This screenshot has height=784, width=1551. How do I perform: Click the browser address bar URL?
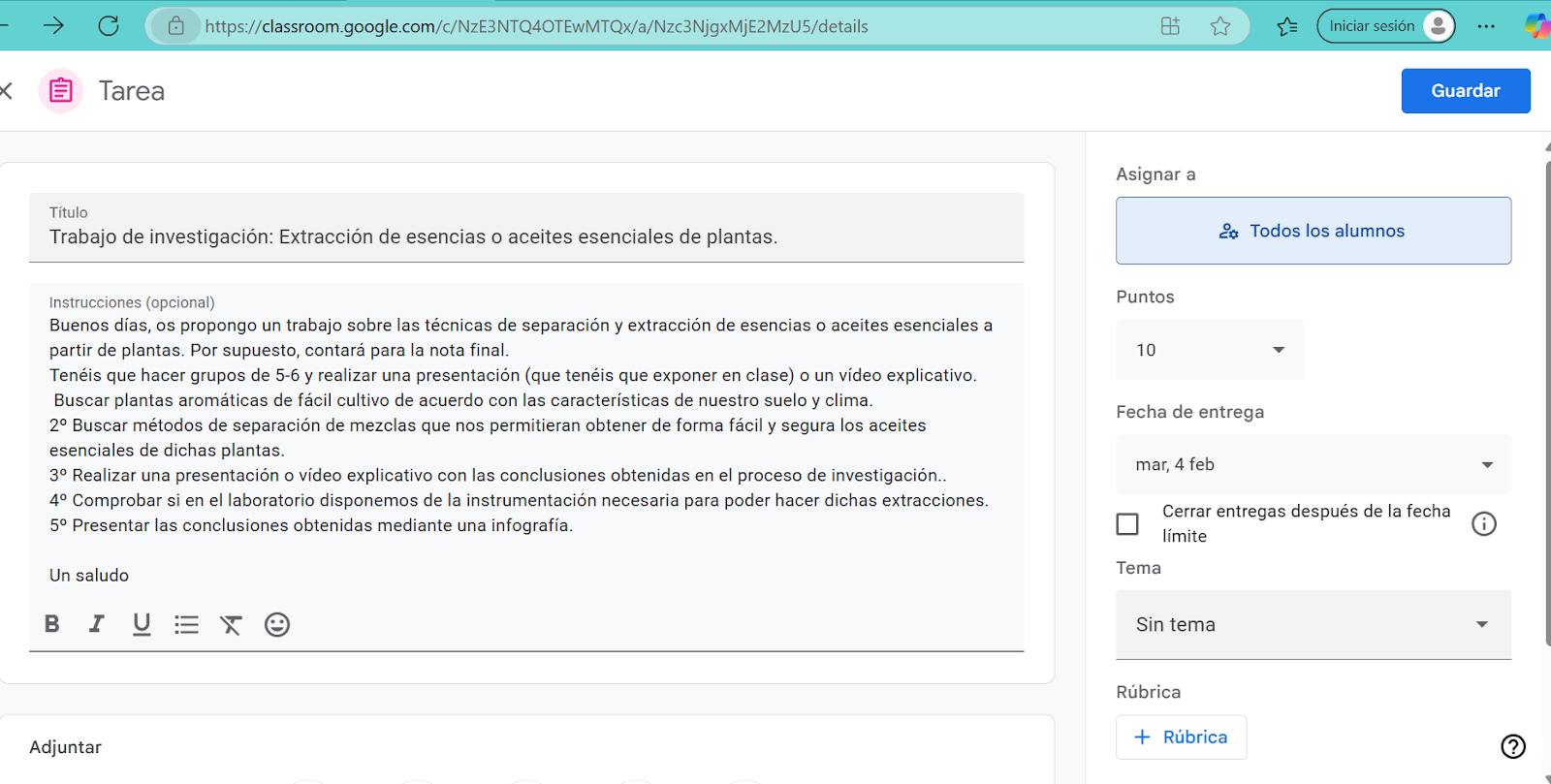pos(536,26)
